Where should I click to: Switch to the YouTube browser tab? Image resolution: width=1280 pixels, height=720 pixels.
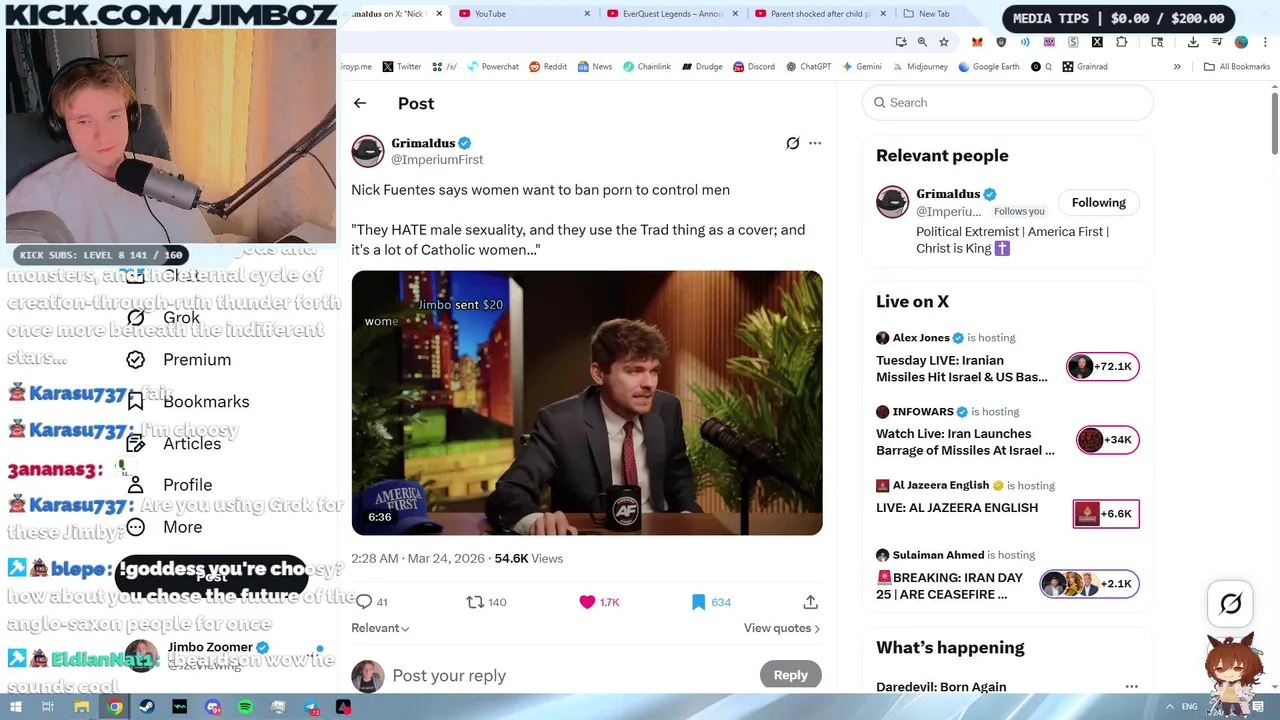point(520,14)
